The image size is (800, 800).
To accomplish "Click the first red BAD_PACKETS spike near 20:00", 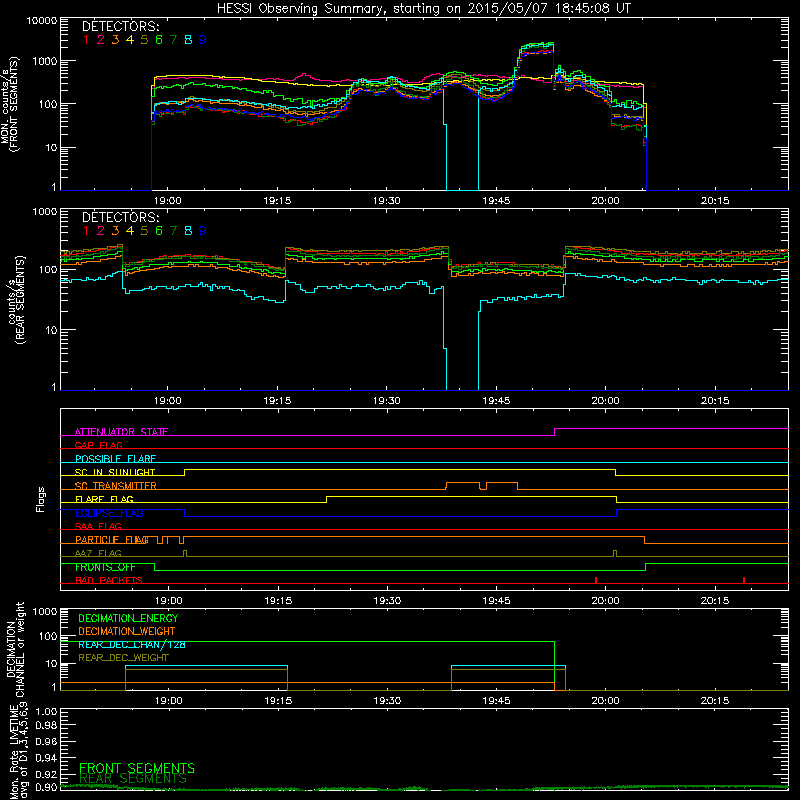I will pos(596,580).
